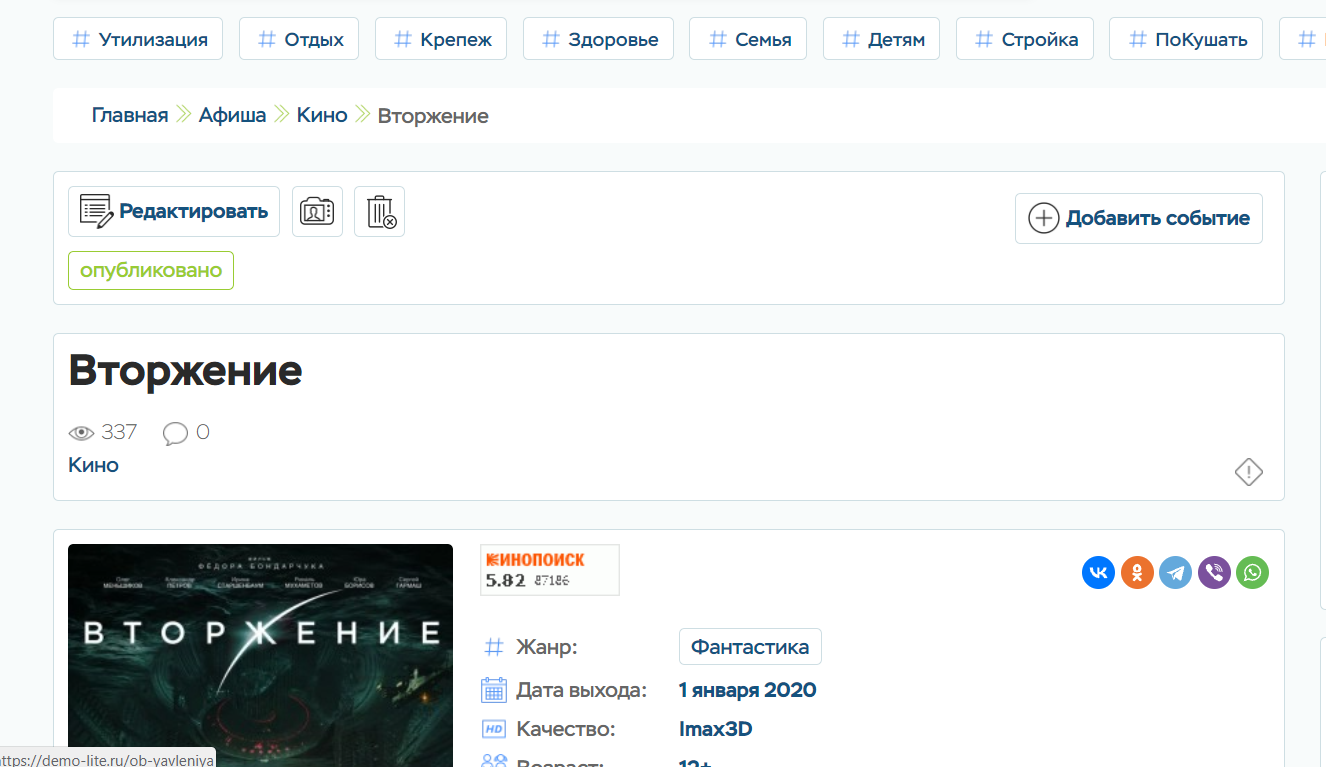Click the photo gallery icon button
Screen dimensions: 1326x767
(317, 212)
